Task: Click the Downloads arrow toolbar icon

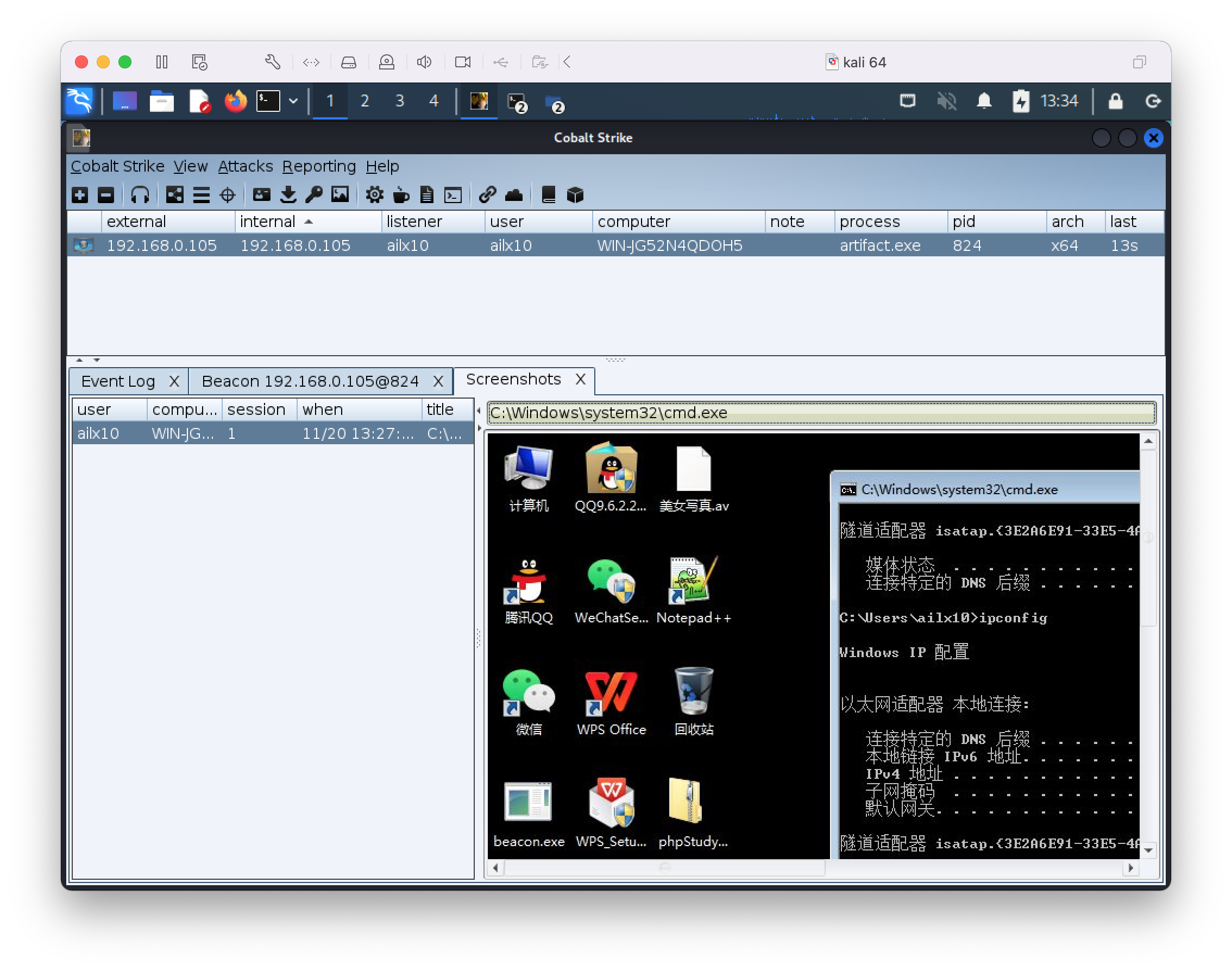Action: [x=288, y=195]
